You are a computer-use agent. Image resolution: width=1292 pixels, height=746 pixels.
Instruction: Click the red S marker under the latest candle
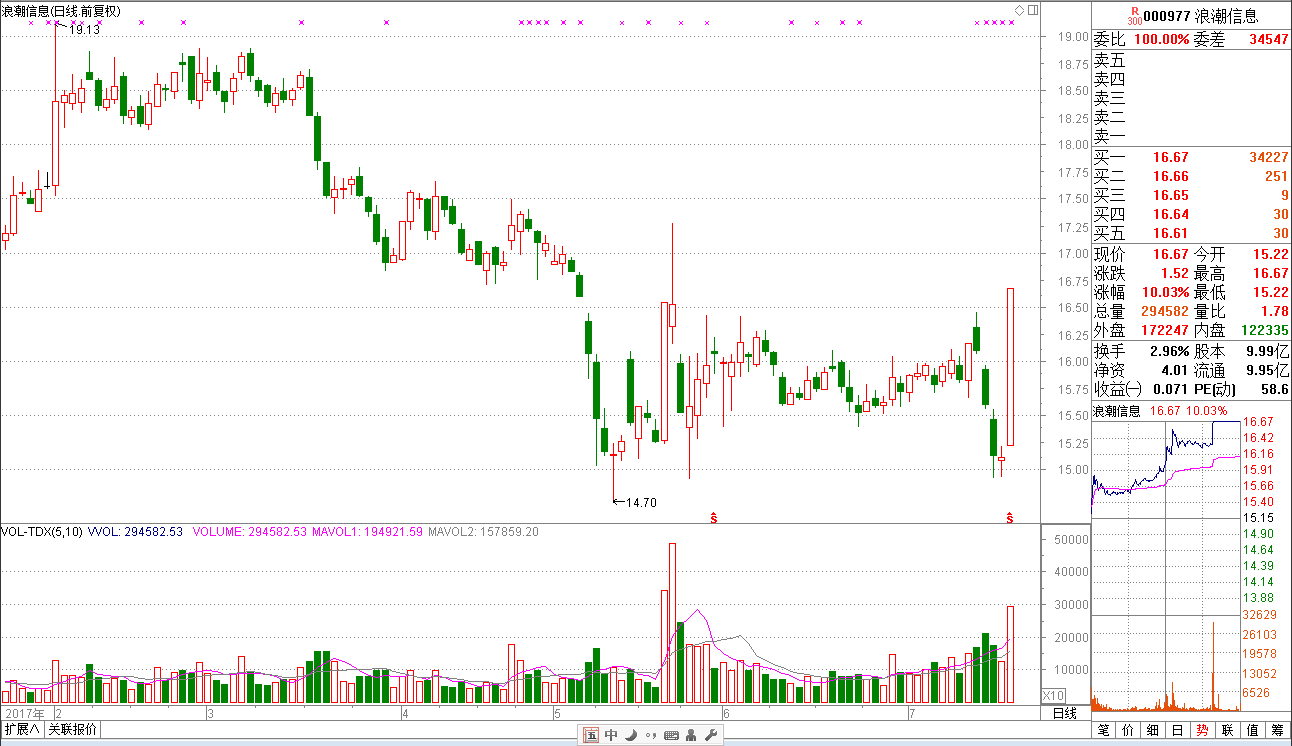pos(1011,517)
